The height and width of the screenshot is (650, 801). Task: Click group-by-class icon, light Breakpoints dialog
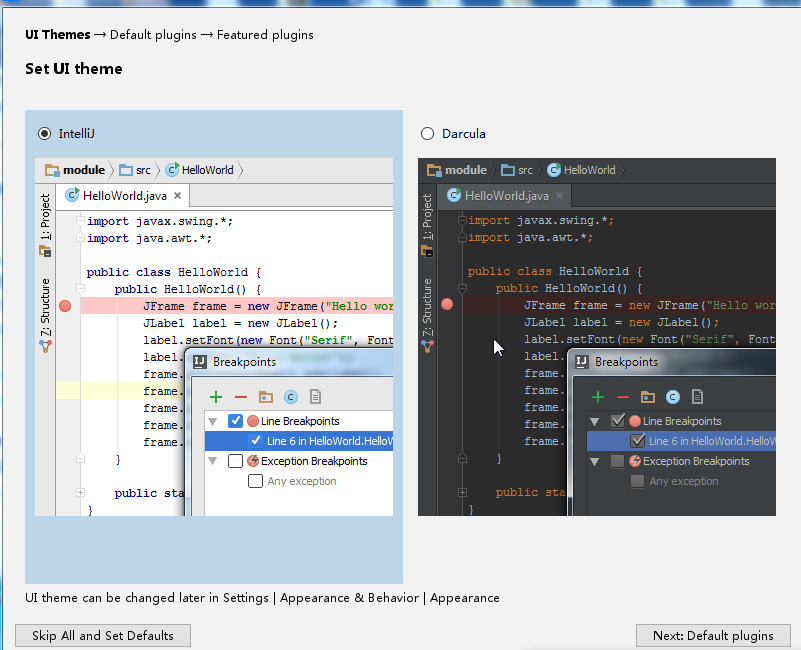click(291, 397)
